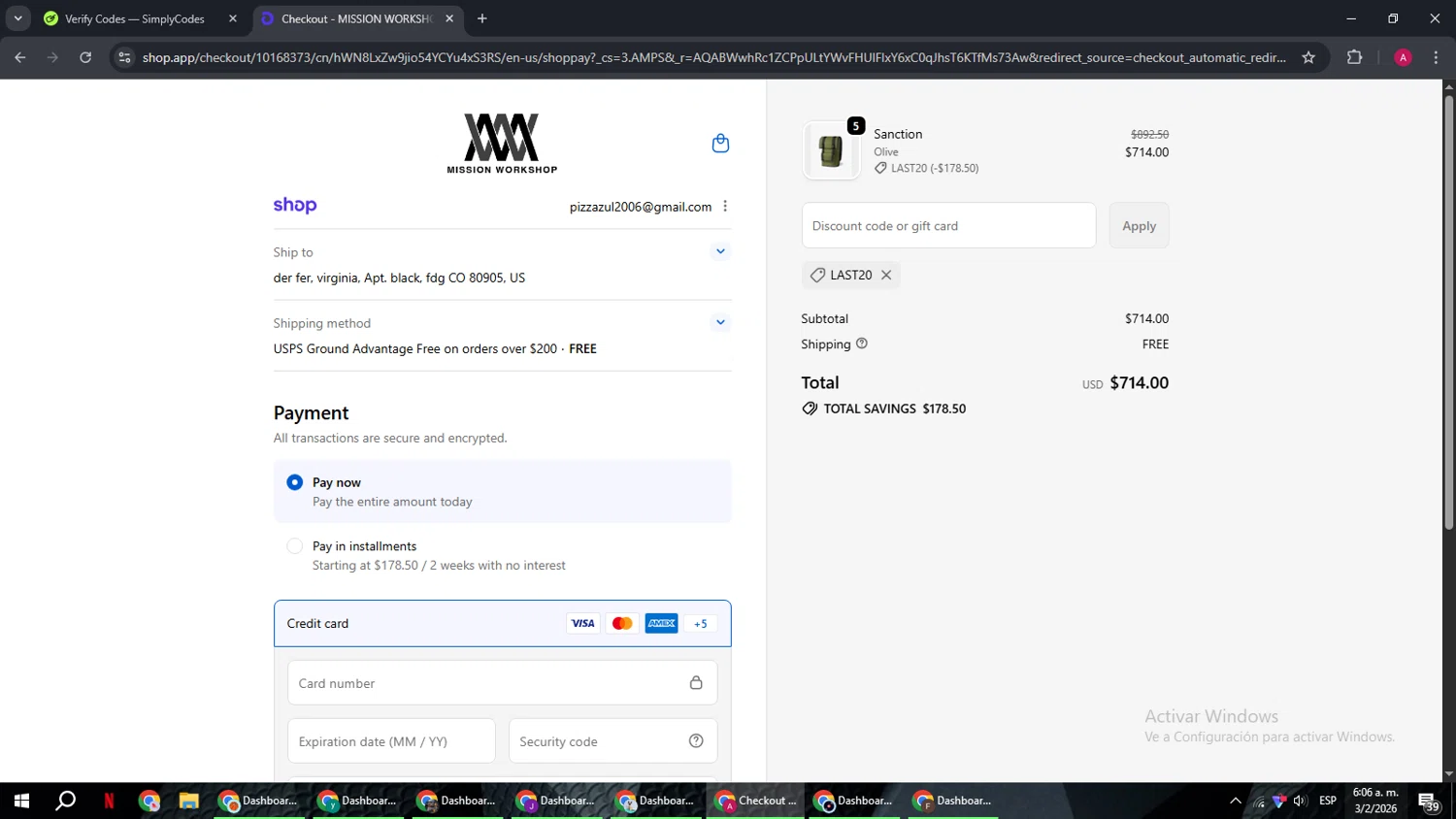Close the Checkout tab

449,18
